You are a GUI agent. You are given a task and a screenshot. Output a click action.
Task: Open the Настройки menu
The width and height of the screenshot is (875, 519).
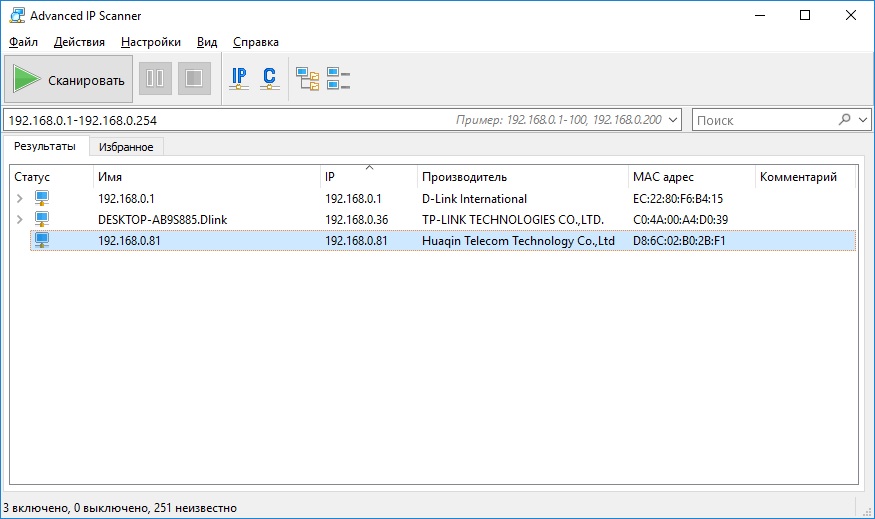[150, 42]
